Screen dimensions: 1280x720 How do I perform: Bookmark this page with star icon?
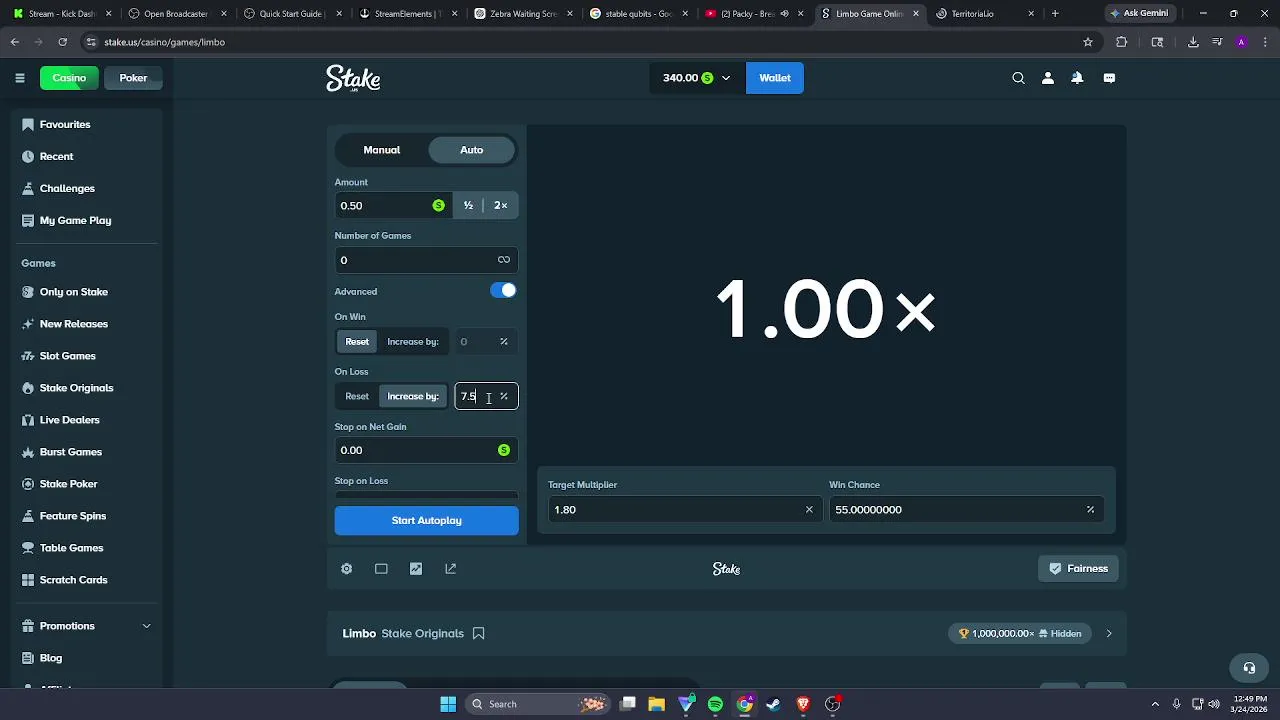(1088, 42)
